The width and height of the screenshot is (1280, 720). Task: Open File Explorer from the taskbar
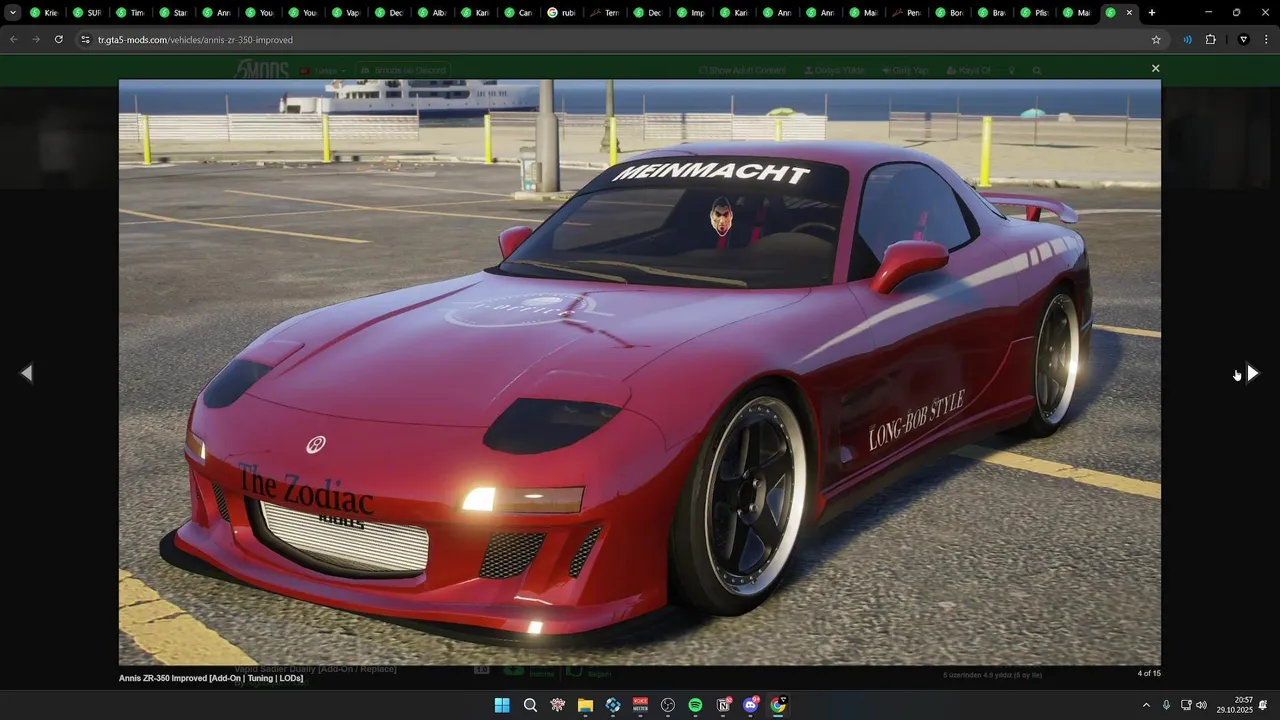coord(585,705)
